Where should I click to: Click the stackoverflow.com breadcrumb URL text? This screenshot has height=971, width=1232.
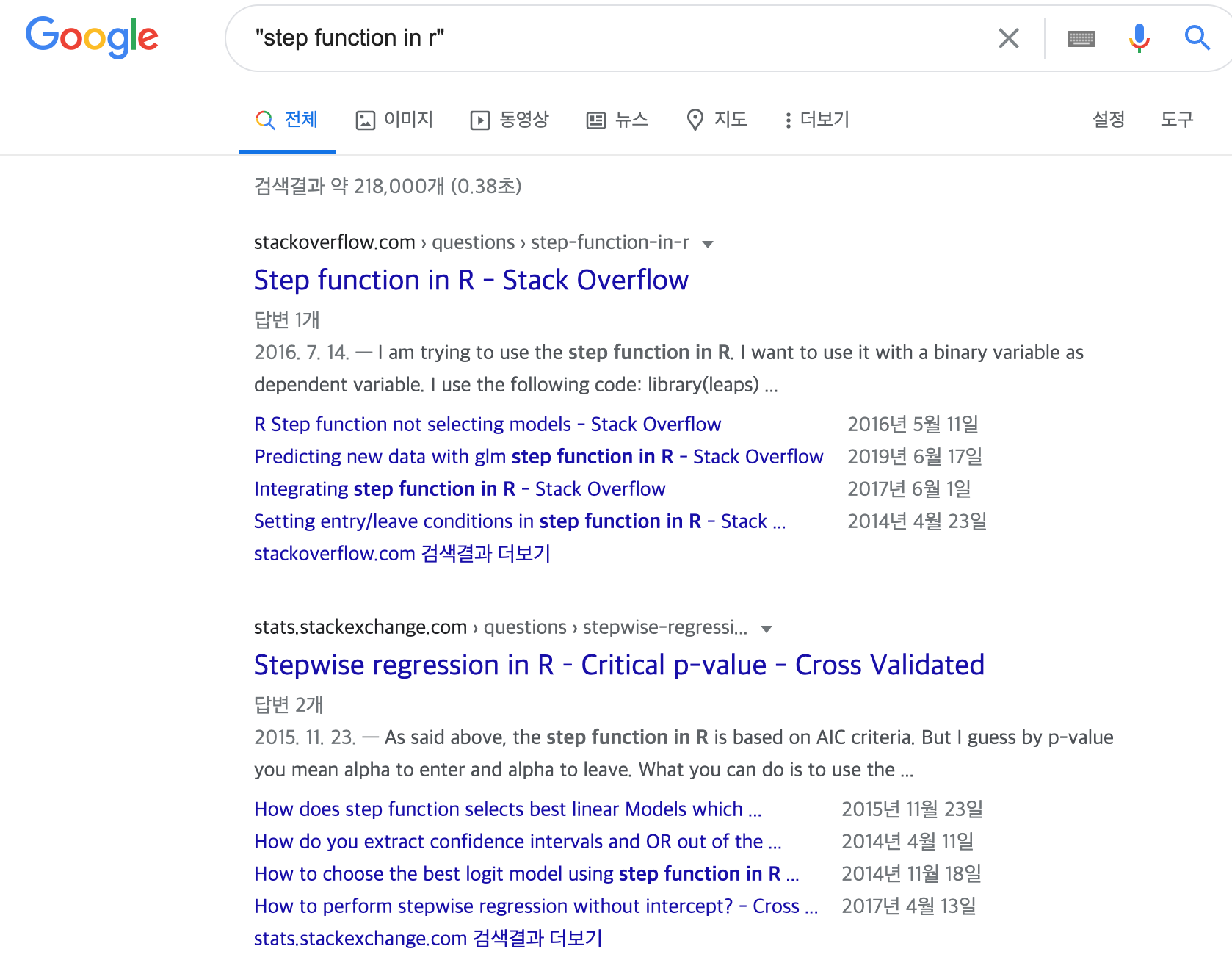[471, 242]
